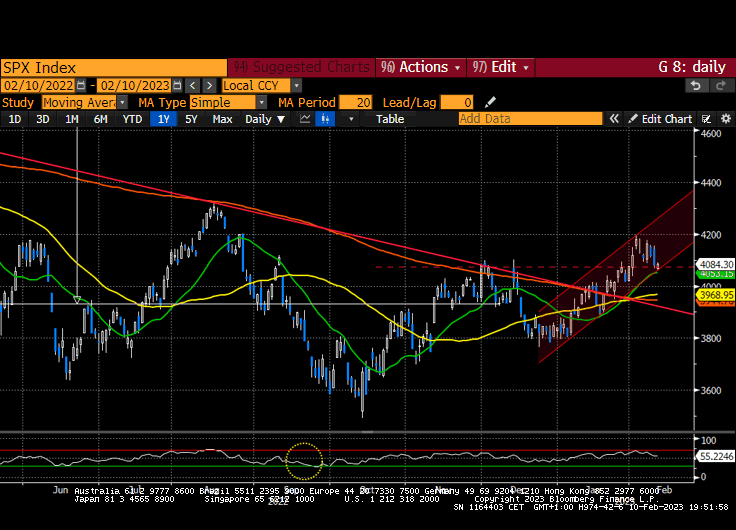
Task: Click the last price label 4084.30
Action: click(717, 264)
